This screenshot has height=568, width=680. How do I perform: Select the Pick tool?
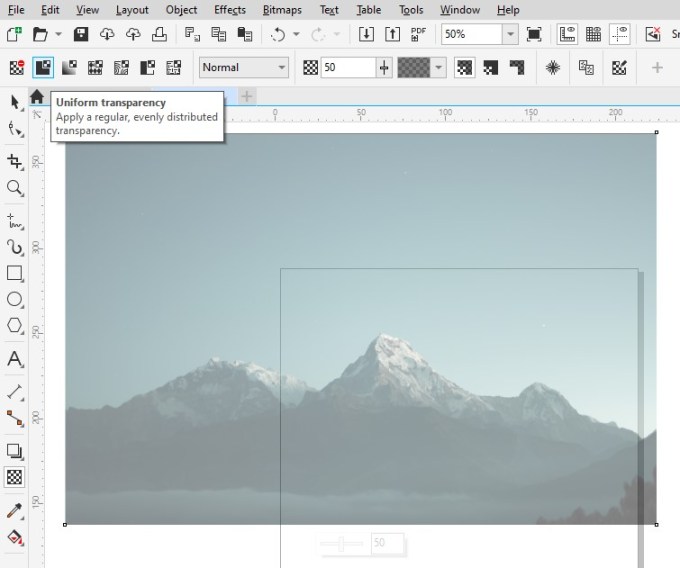(x=15, y=103)
